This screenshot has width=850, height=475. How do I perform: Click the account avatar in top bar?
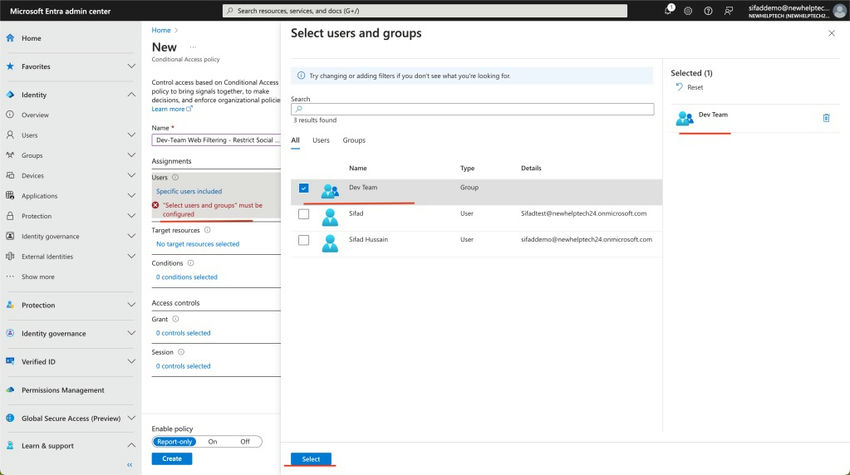pyautogui.click(x=839, y=10)
